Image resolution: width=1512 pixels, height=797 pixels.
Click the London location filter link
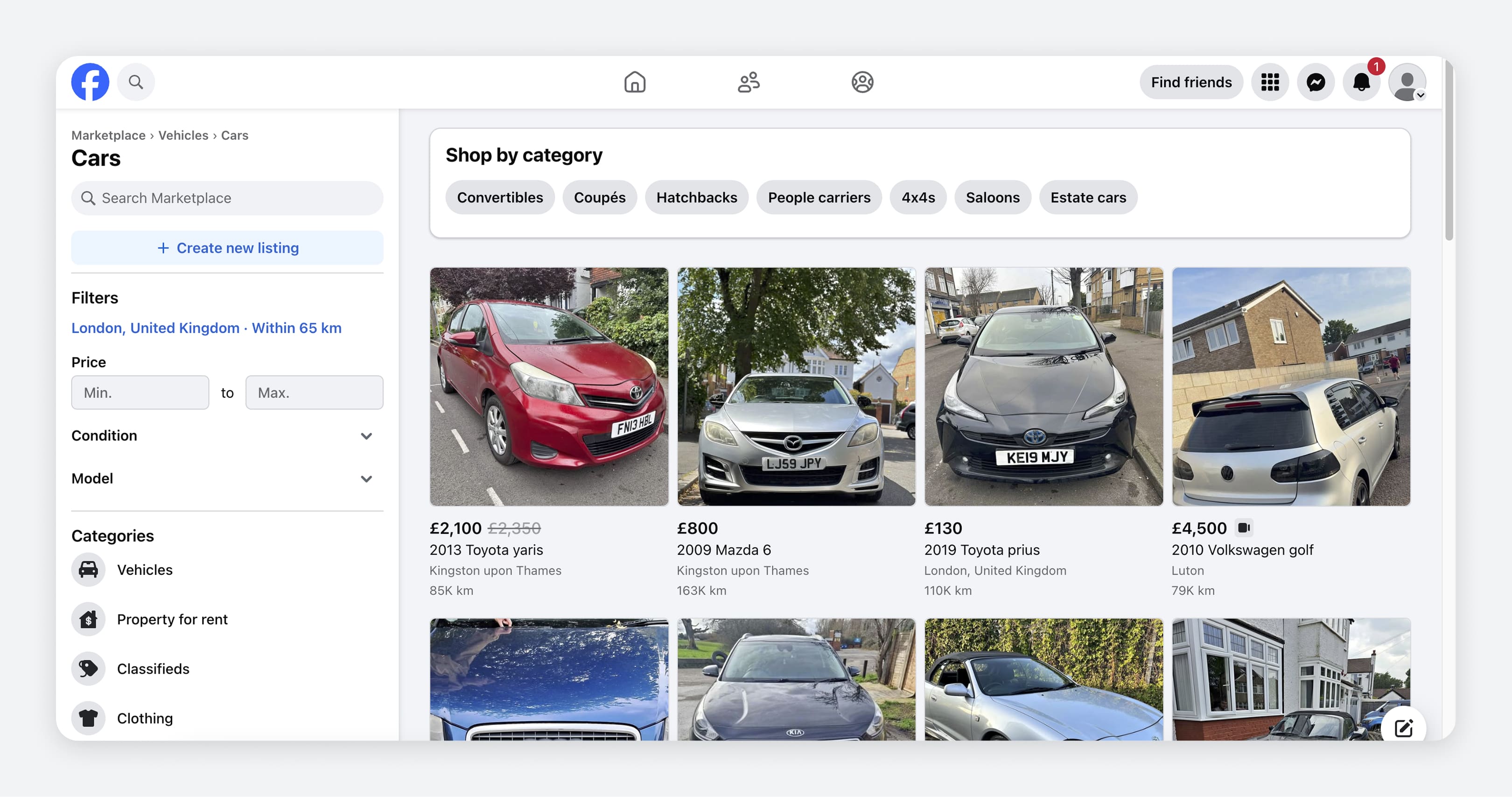[x=206, y=328]
